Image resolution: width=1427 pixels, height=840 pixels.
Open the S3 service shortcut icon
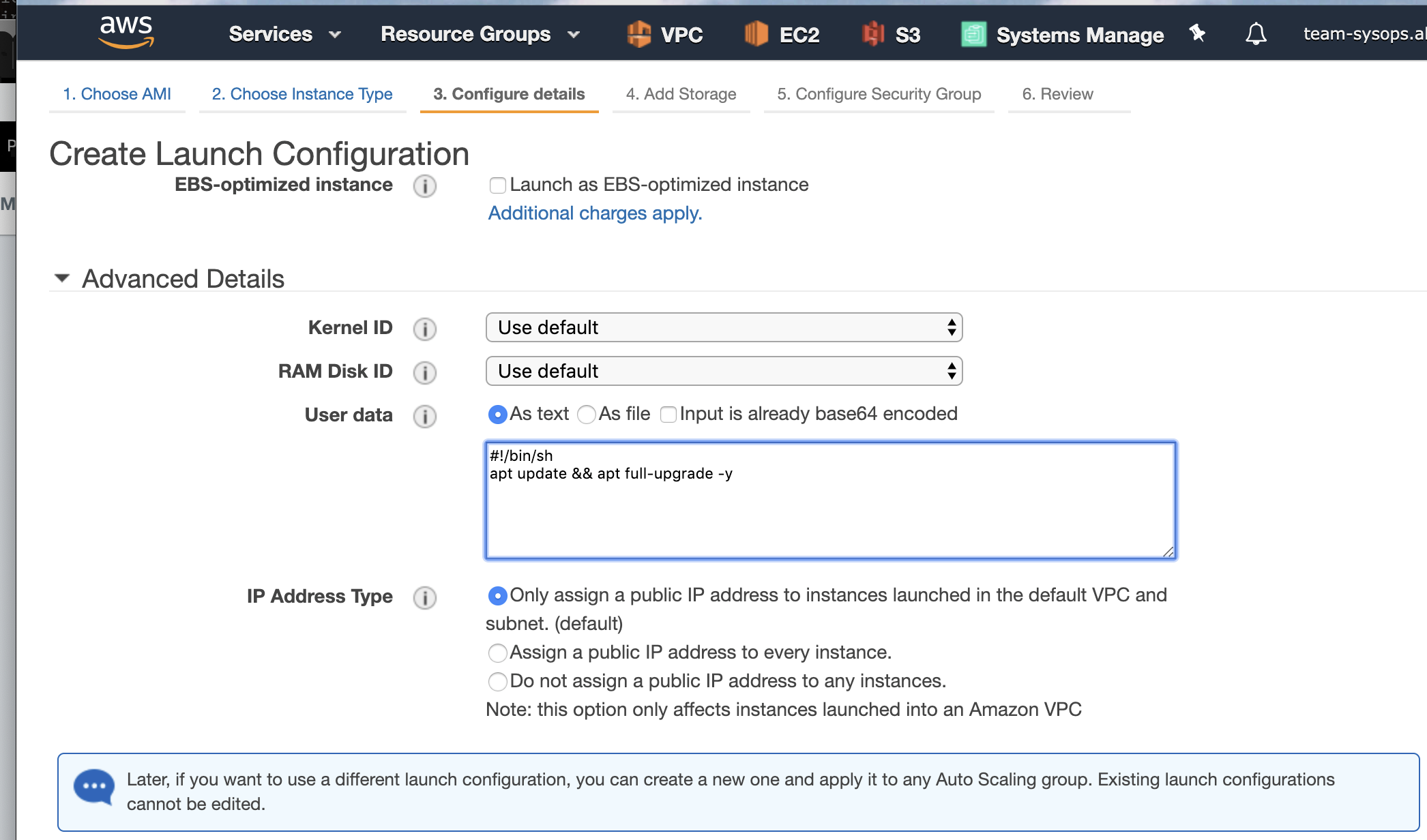pyautogui.click(x=873, y=34)
